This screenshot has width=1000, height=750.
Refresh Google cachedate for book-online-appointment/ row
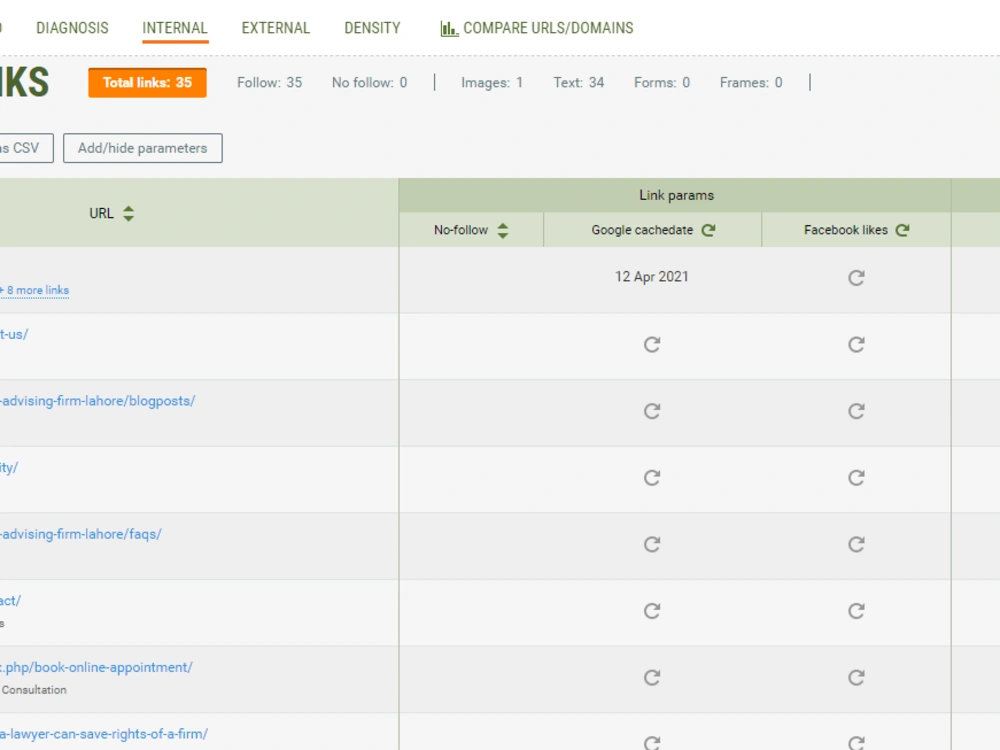tap(652, 677)
